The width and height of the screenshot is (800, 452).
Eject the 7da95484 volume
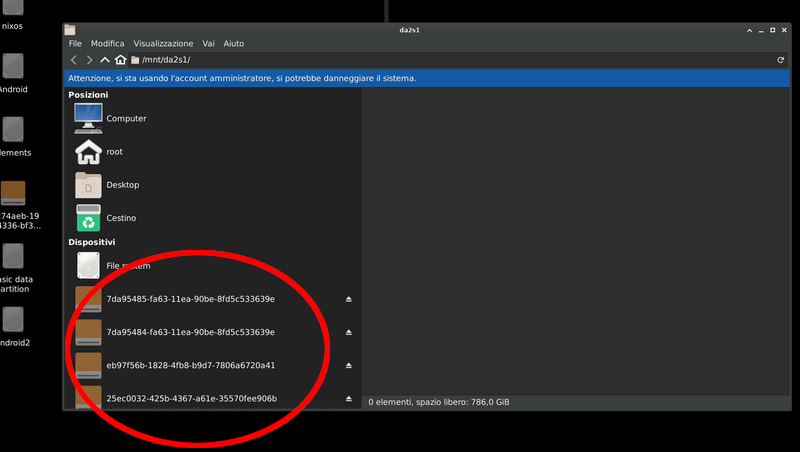coord(349,332)
